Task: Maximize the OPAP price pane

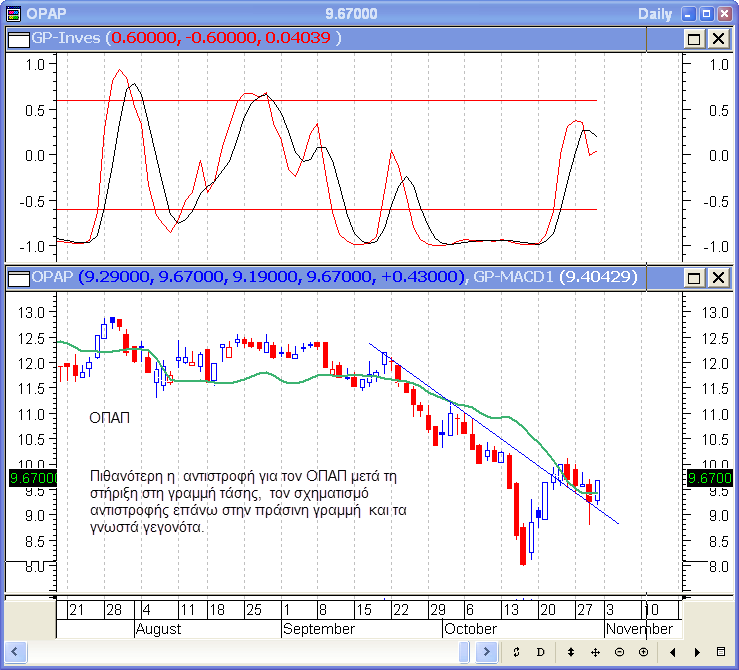Action: pyautogui.click(x=694, y=277)
